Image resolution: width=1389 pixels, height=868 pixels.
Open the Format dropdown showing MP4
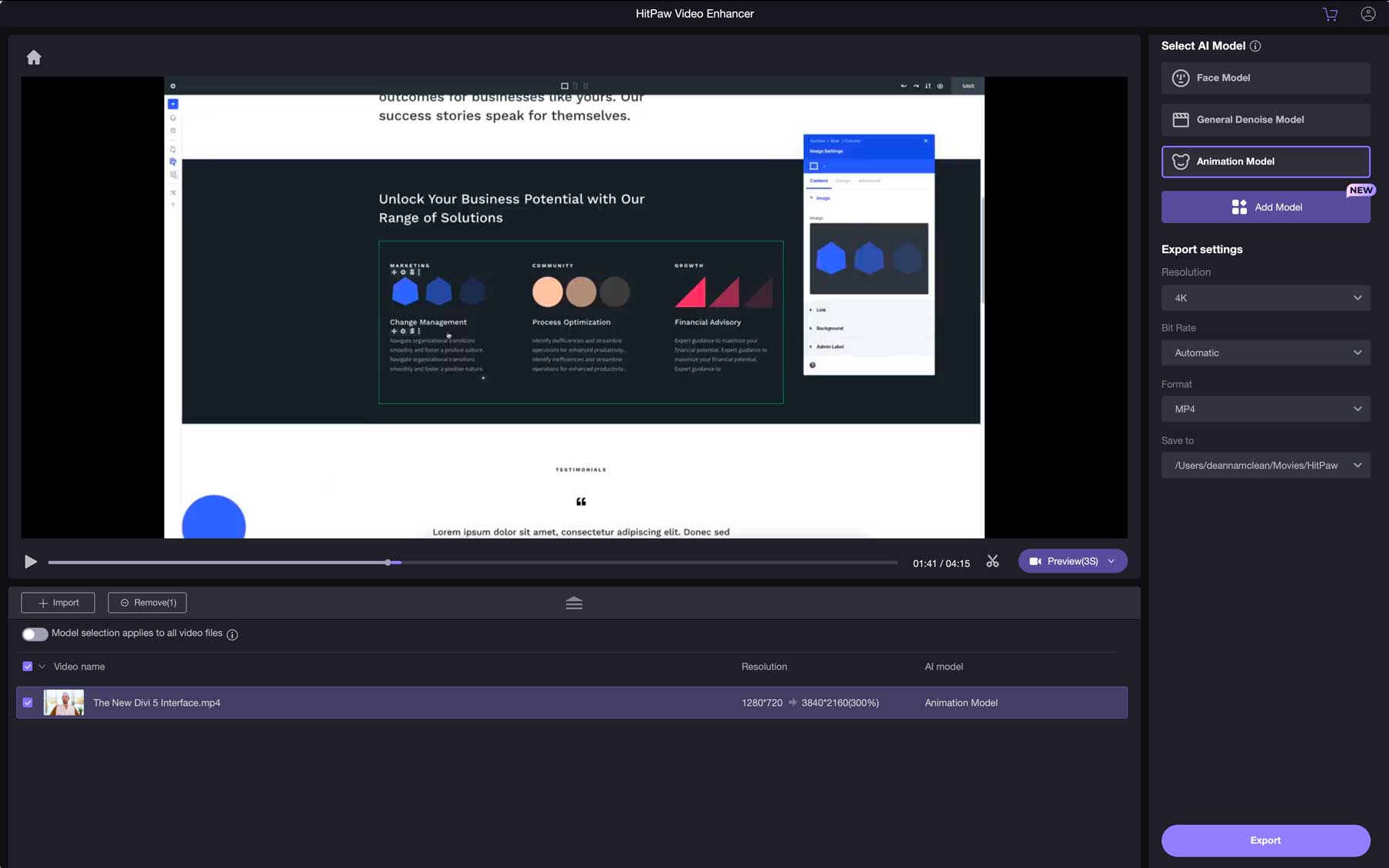pyautogui.click(x=1265, y=409)
